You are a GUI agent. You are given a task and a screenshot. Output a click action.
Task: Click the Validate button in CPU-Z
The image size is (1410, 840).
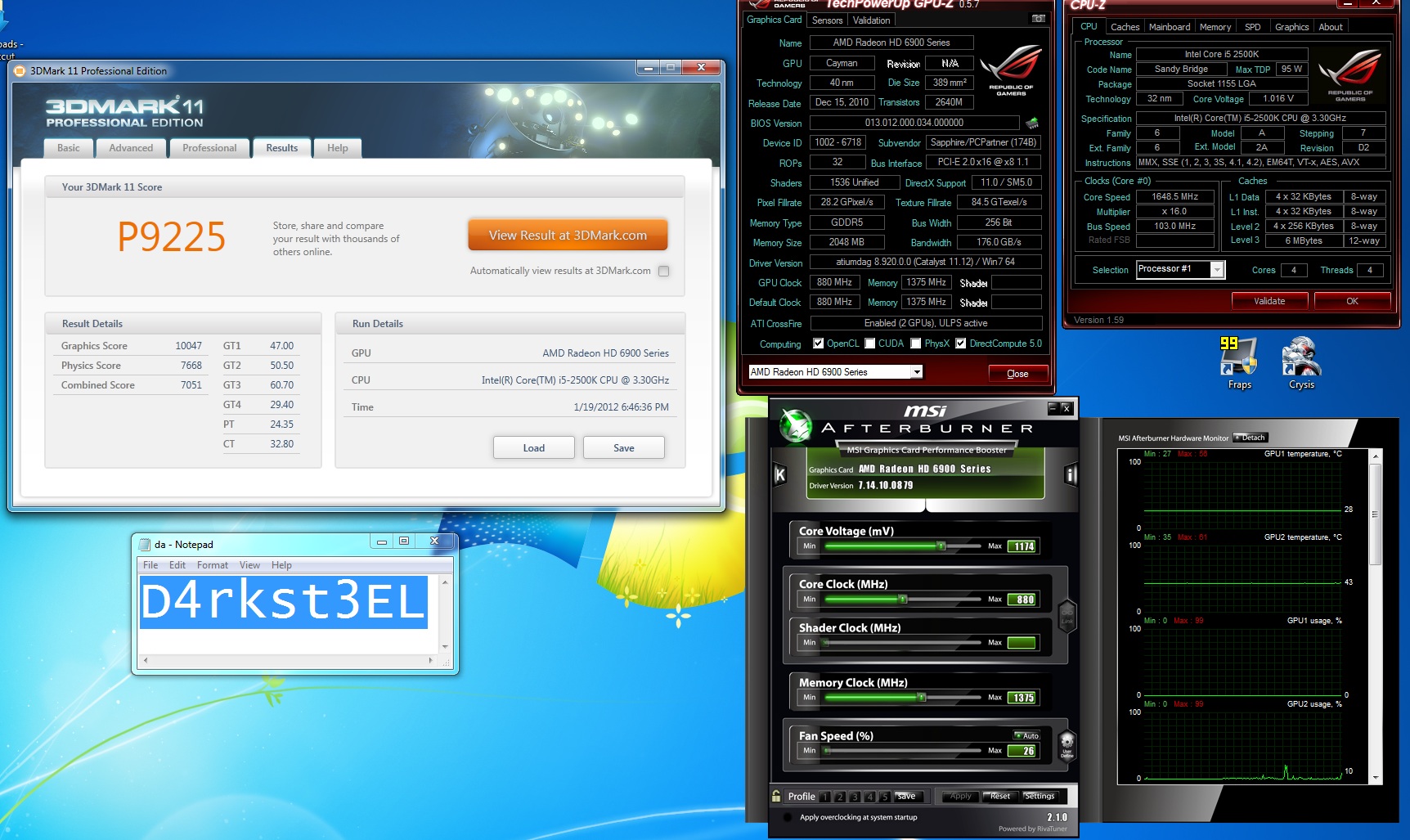coord(1269,301)
